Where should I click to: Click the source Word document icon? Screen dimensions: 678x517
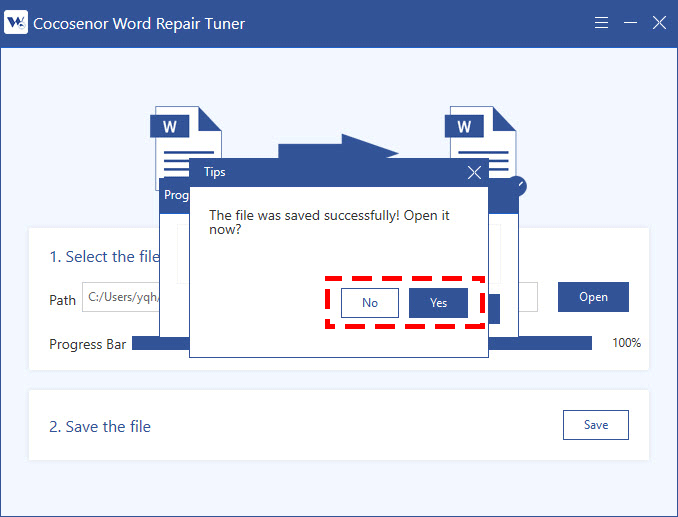click(186, 148)
